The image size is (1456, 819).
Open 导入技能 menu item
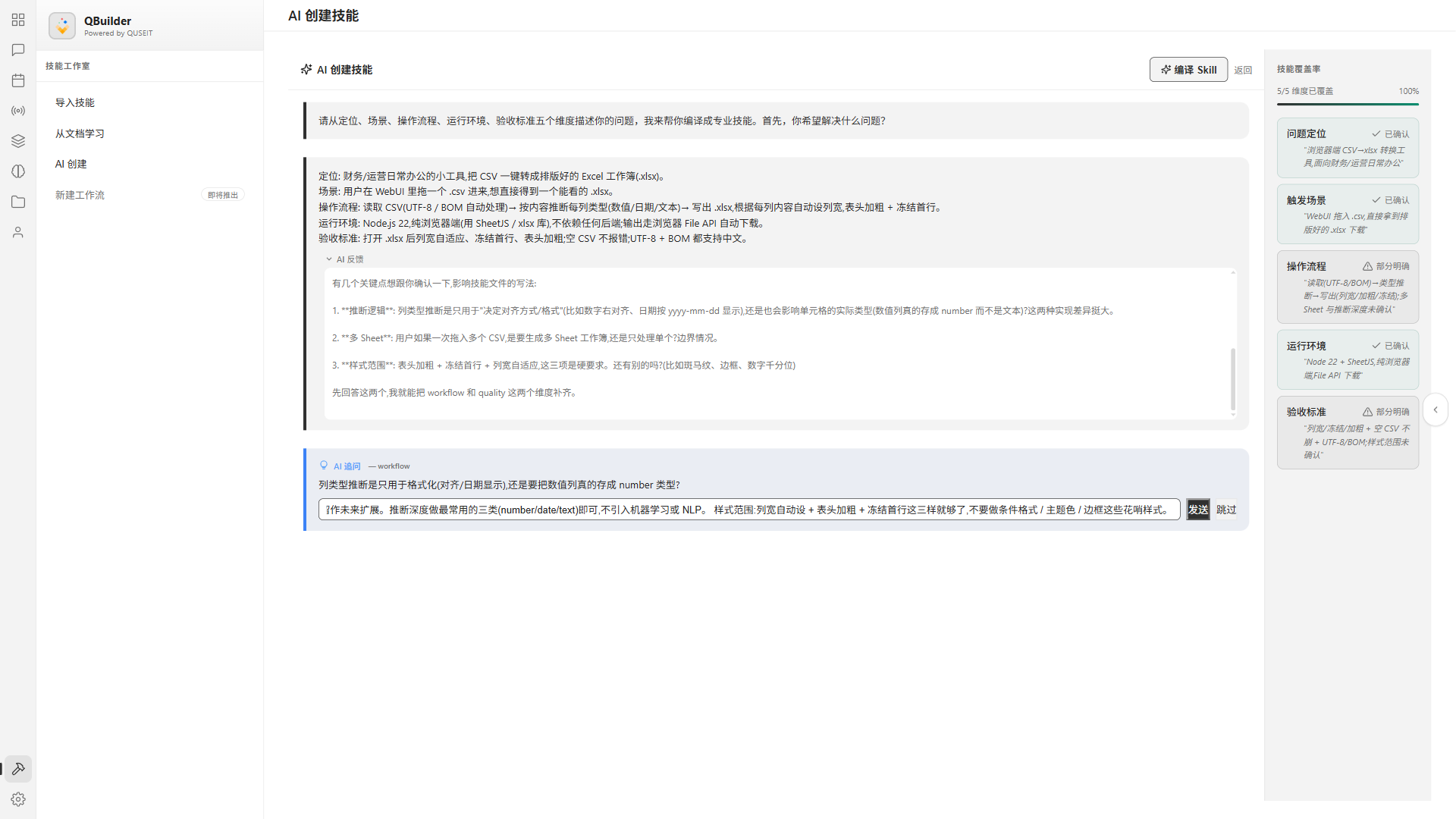point(149,103)
